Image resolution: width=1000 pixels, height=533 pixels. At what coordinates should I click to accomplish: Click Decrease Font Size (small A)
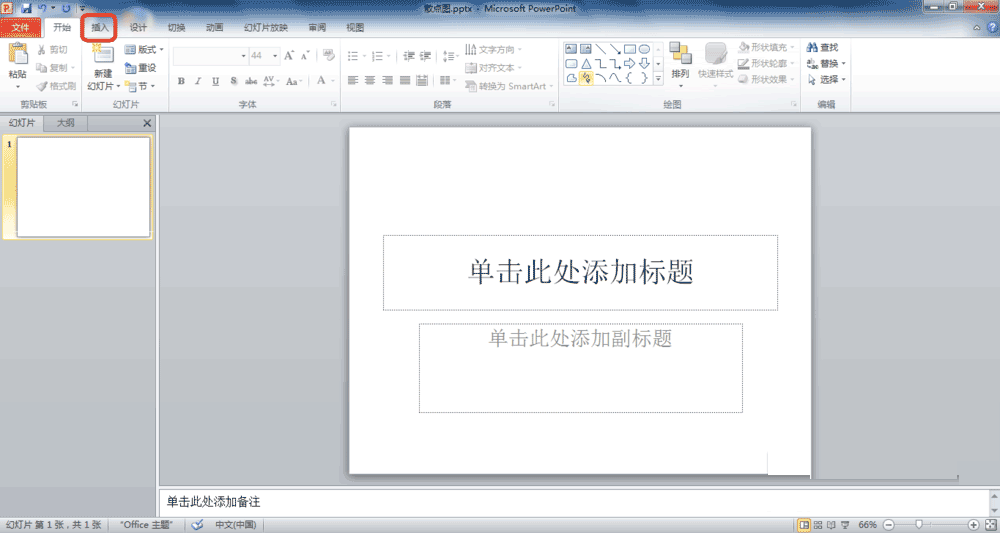pyautogui.click(x=305, y=55)
